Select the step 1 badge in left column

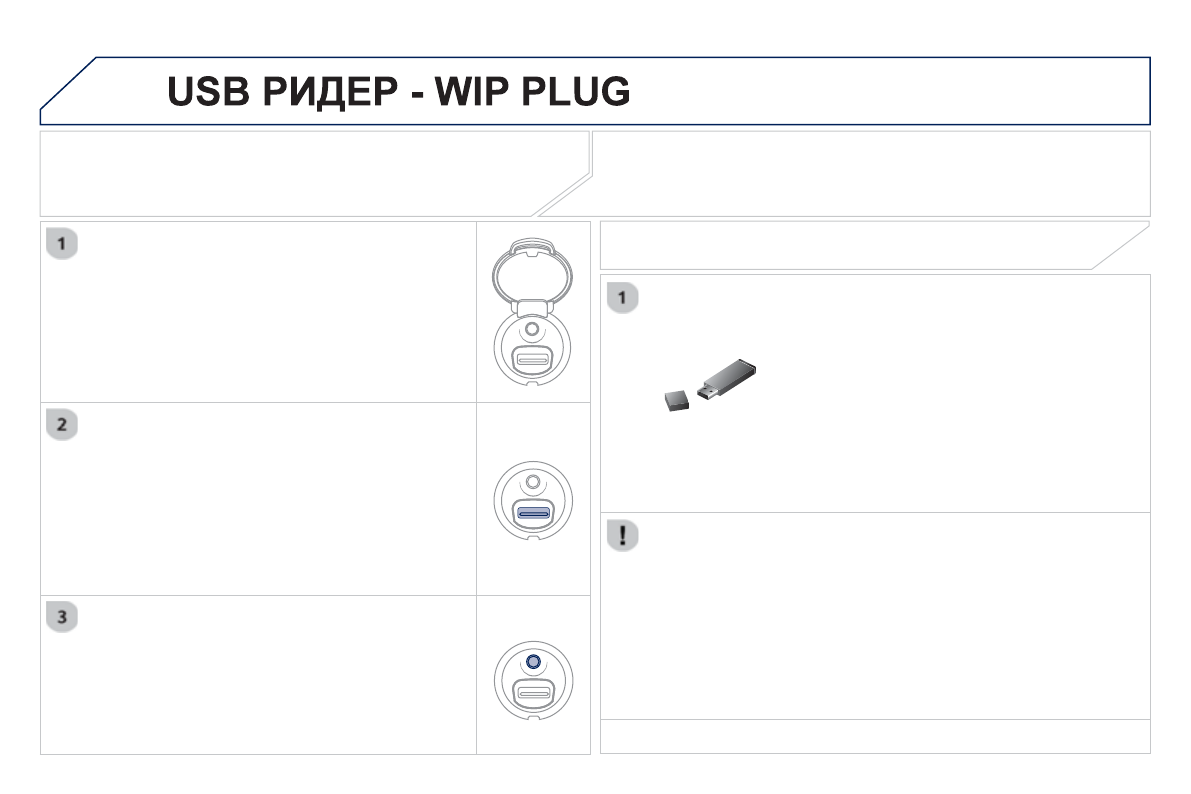(63, 243)
